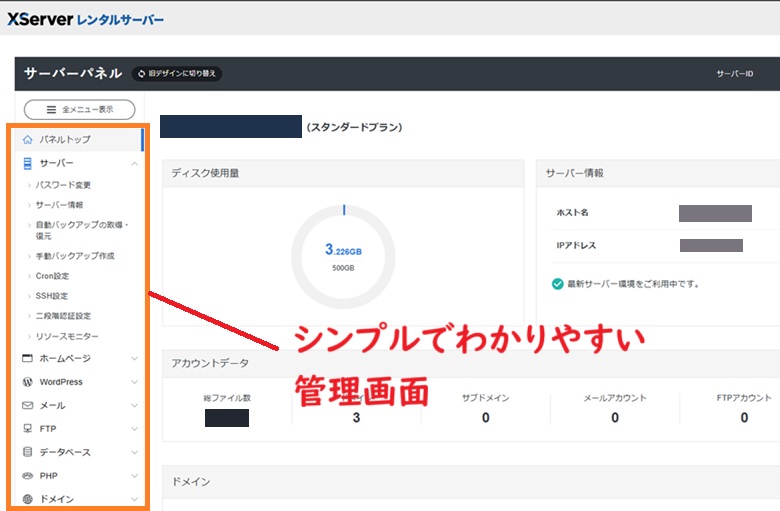Expand the PHP menu chevron
780x511 pixels.
pyautogui.click(x=134, y=476)
